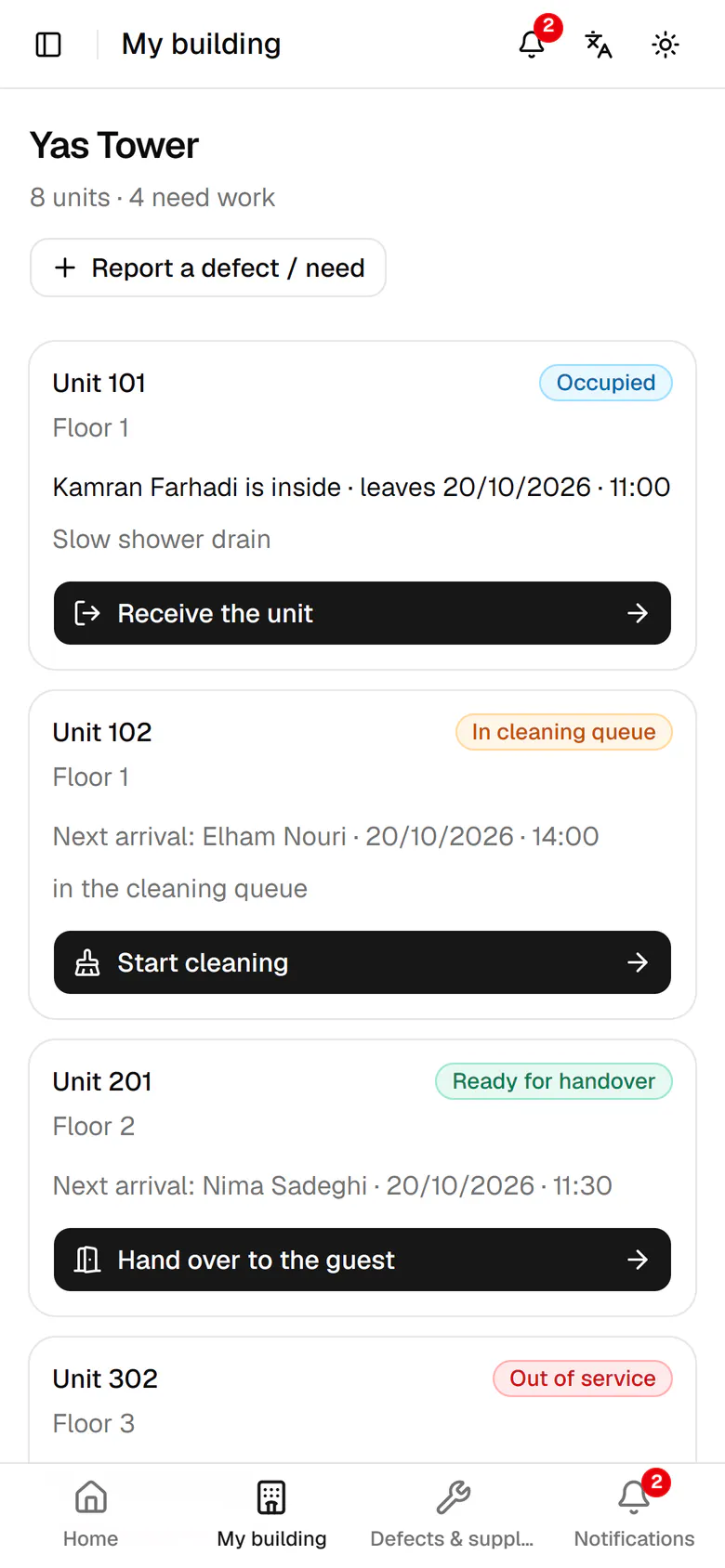Click the arrow on Hand over to the guest
Screen dimensions: 725x1568
[638, 1260]
